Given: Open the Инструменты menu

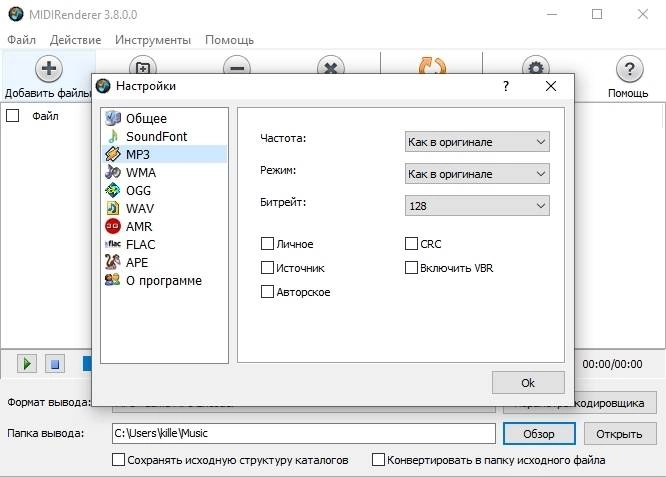Looking at the screenshot, I should click(x=153, y=40).
